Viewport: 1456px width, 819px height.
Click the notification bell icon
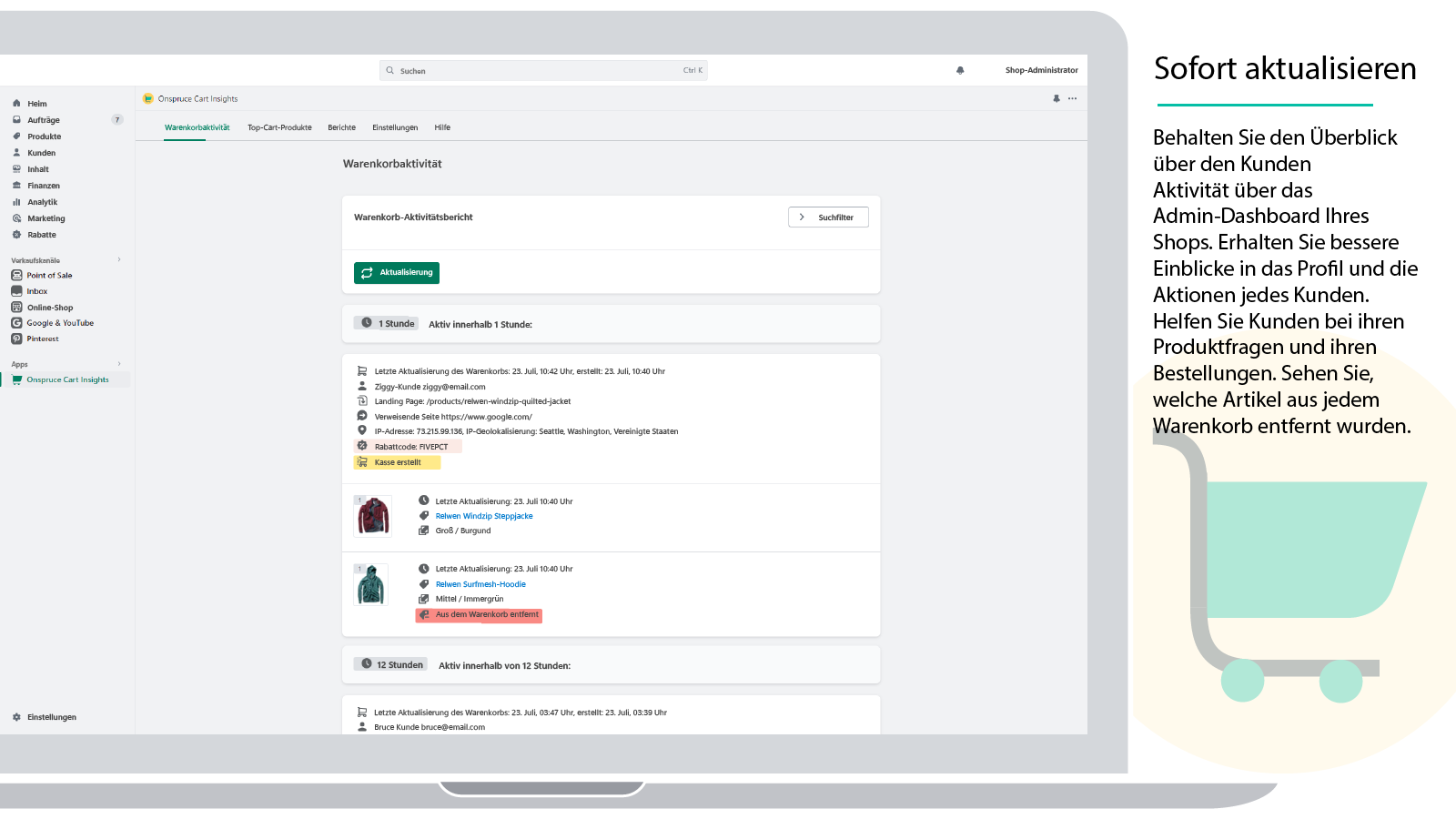click(960, 70)
